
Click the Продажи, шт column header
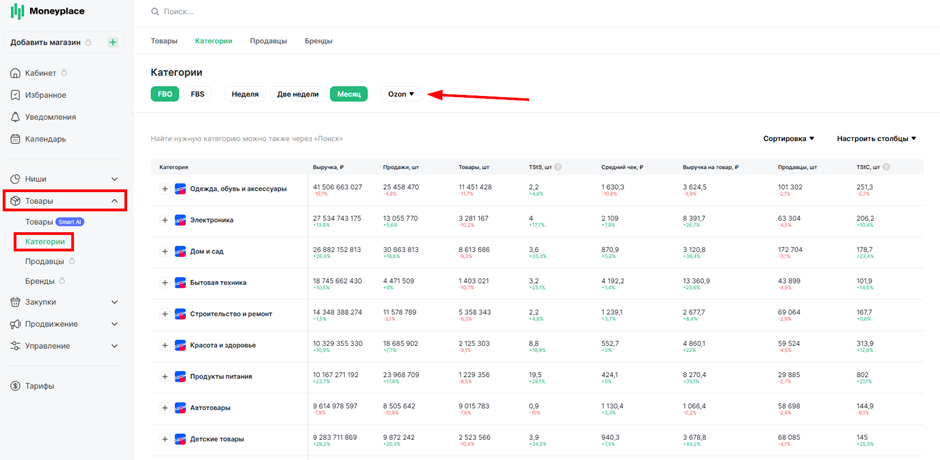tap(400, 167)
